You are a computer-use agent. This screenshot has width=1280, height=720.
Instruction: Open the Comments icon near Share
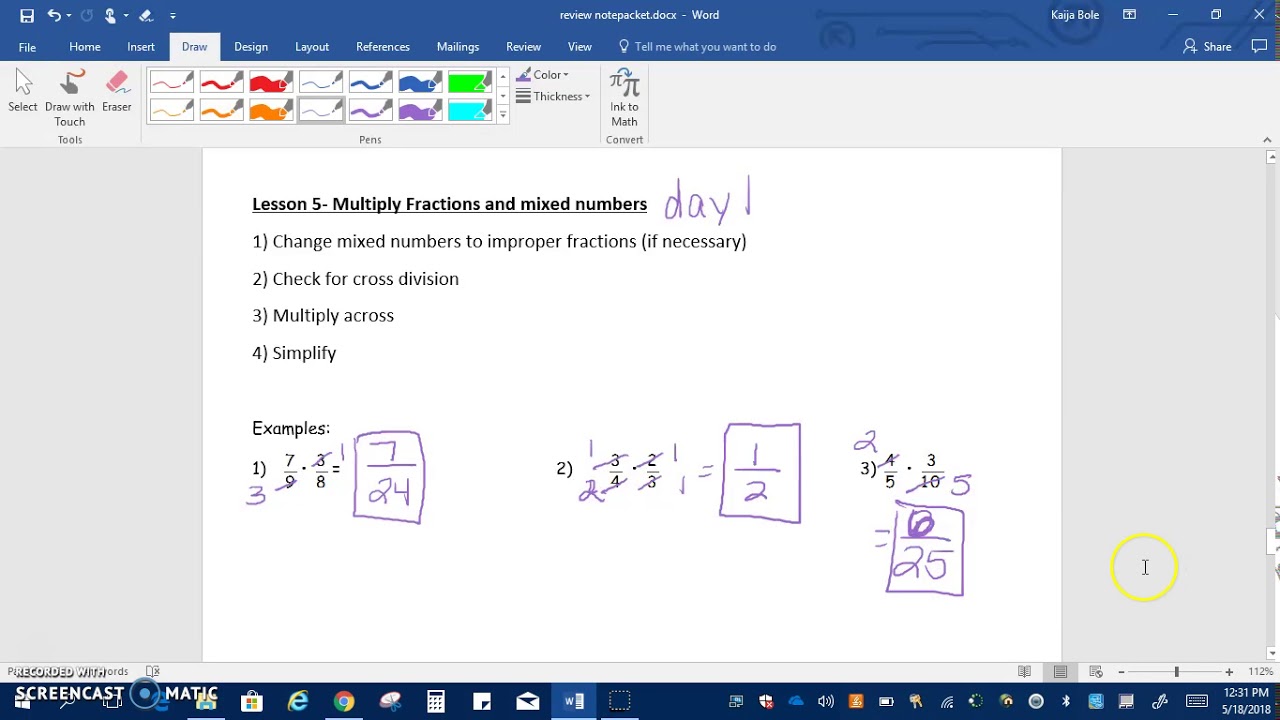point(1259,46)
